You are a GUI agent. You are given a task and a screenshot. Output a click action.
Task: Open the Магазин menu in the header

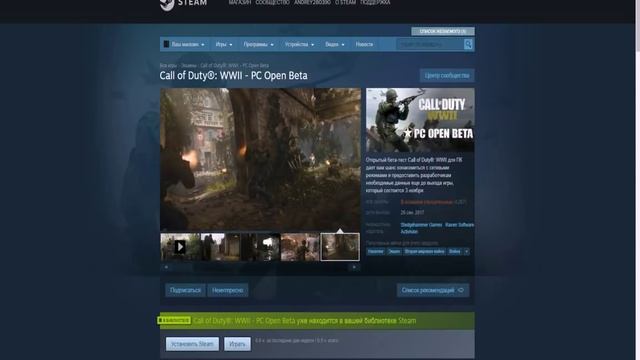[240, 2]
